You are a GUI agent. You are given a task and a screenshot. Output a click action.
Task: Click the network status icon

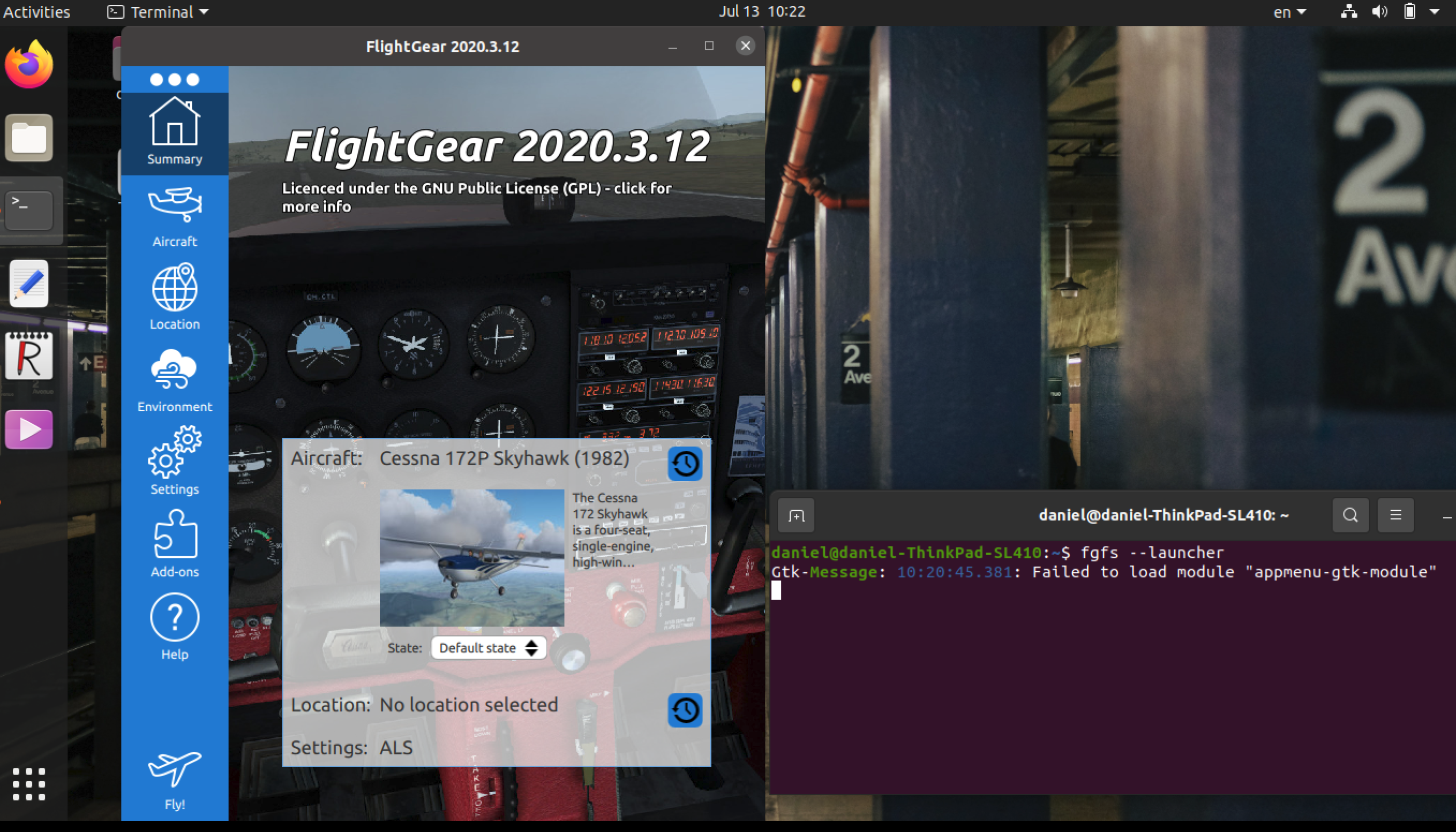pyautogui.click(x=1349, y=11)
